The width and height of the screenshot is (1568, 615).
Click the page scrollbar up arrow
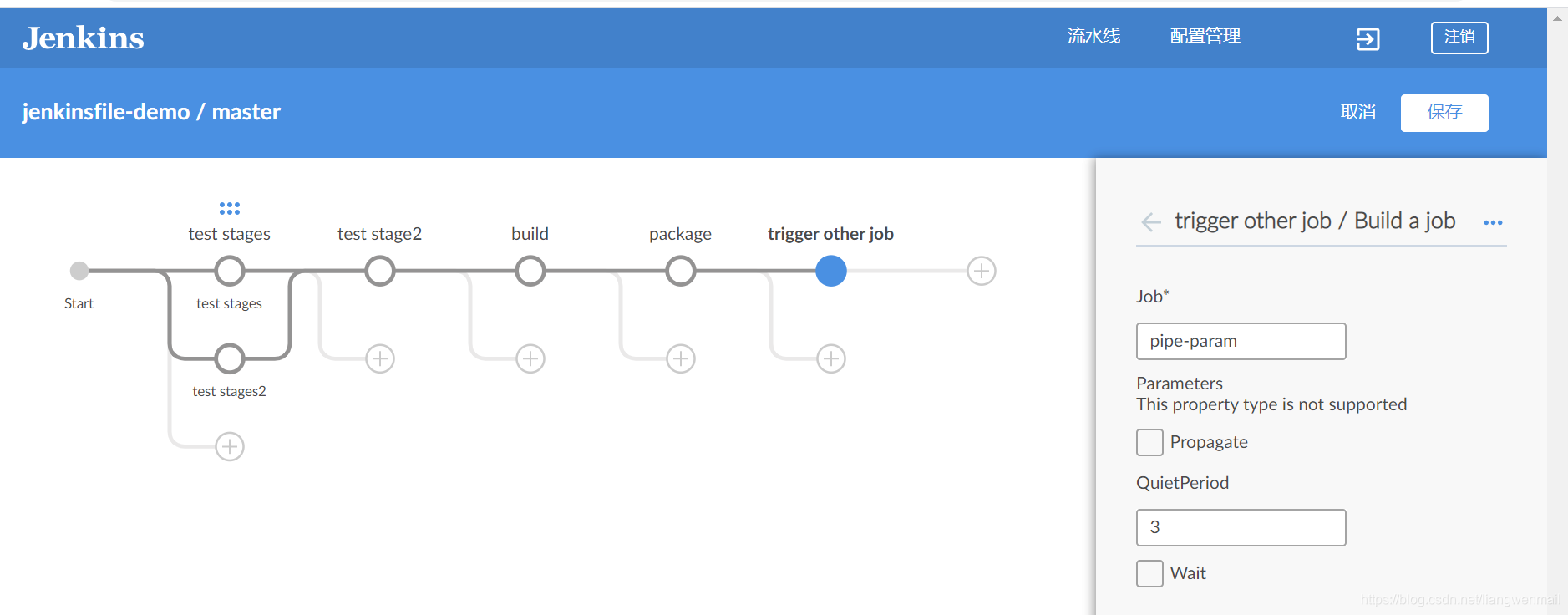[x=1557, y=18]
